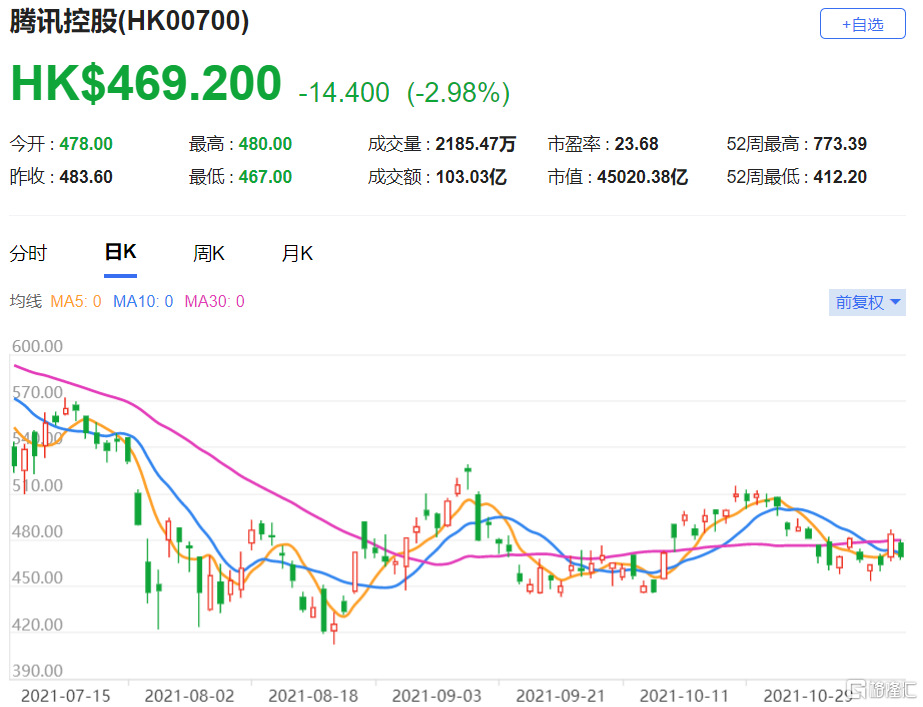Click the 2021-09-21 date axis label
Screen dimensions: 923x707
[560, 696]
